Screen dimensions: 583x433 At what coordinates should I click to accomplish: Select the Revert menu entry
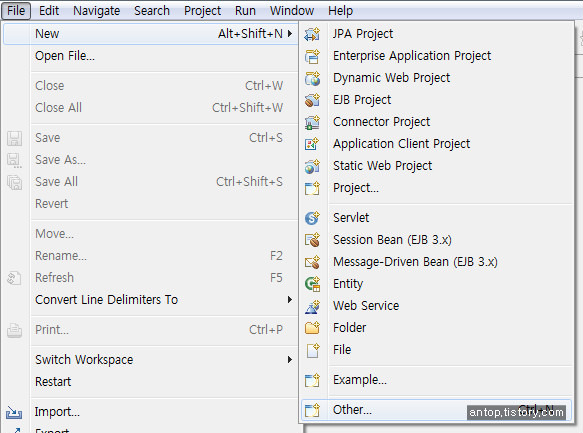pyautogui.click(x=150, y=204)
